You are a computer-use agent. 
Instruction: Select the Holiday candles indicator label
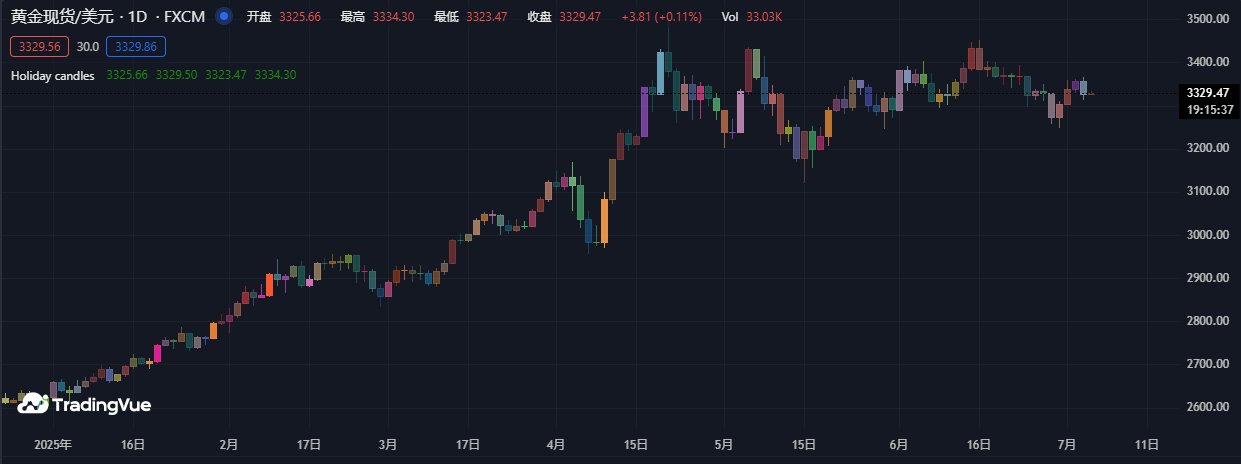(53, 75)
